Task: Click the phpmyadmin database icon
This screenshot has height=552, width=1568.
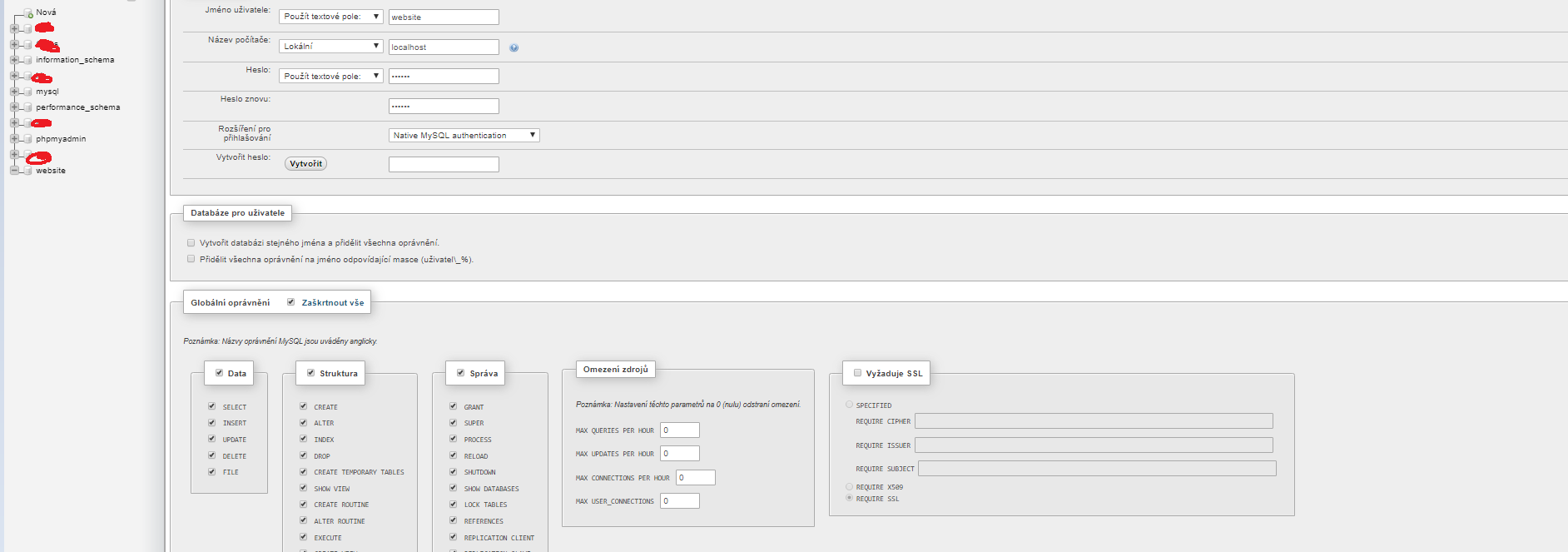Action: click(27, 139)
